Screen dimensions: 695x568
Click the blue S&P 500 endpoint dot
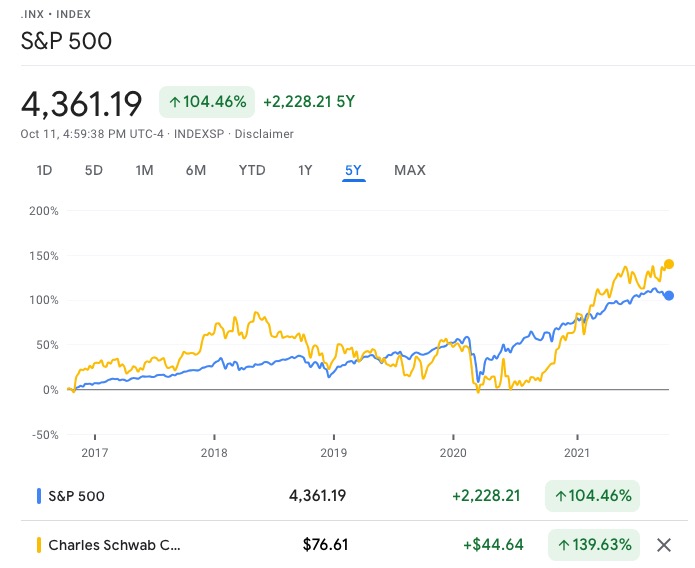pos(669,295)
